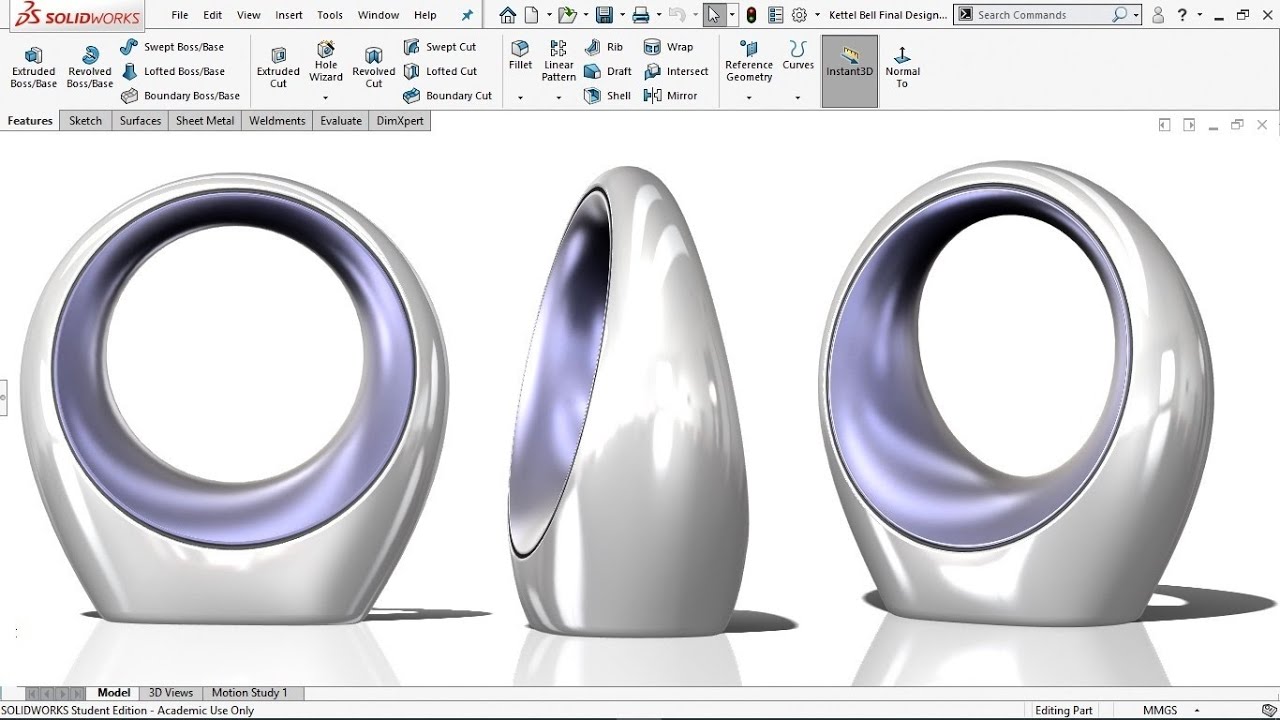
Task: Click the Linear Pattern tool
Action: click(x=559, y=62)
